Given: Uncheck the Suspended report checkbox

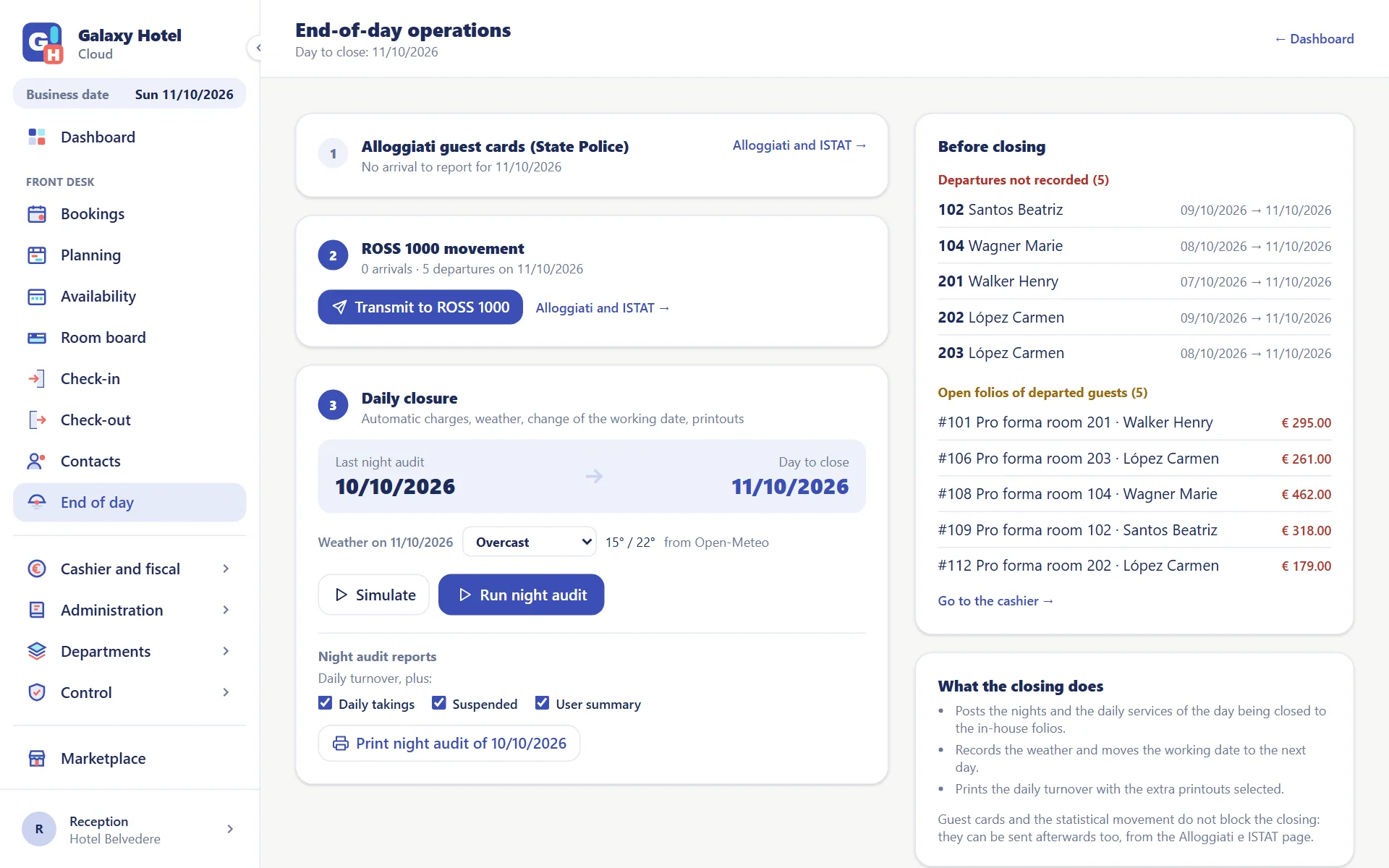Looking at the screenshot, I should pyautogui.click(x=439, y=703).
